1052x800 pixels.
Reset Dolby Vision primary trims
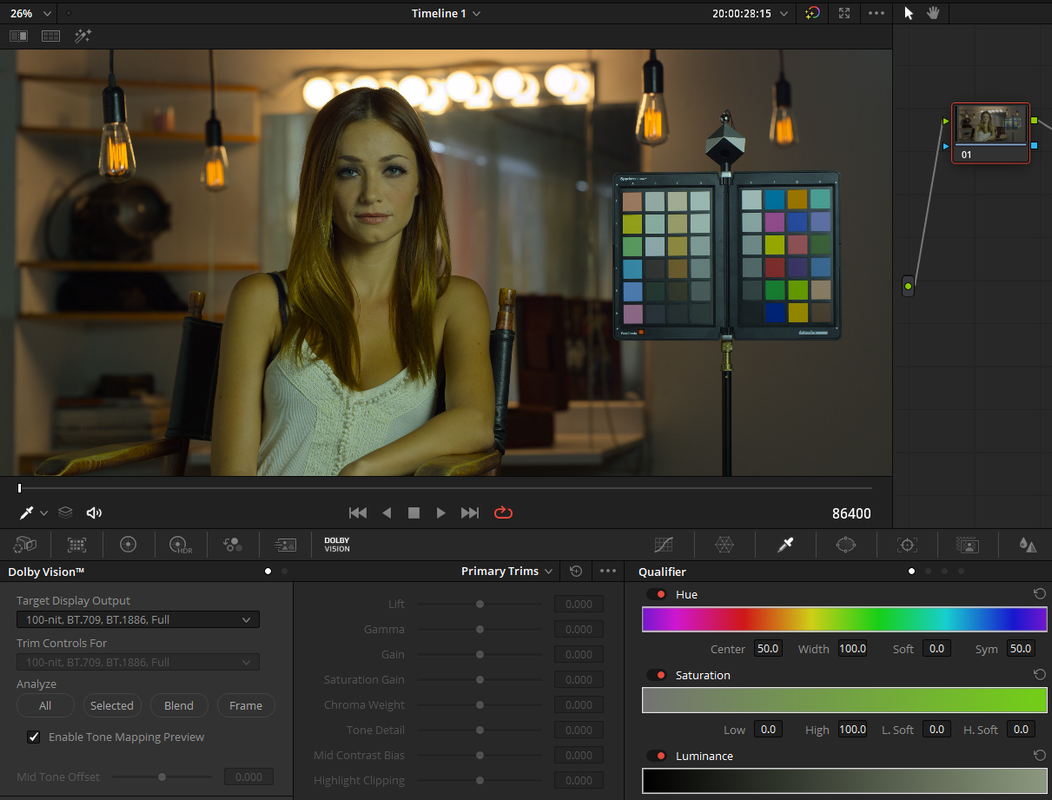[x=576, y=571]
